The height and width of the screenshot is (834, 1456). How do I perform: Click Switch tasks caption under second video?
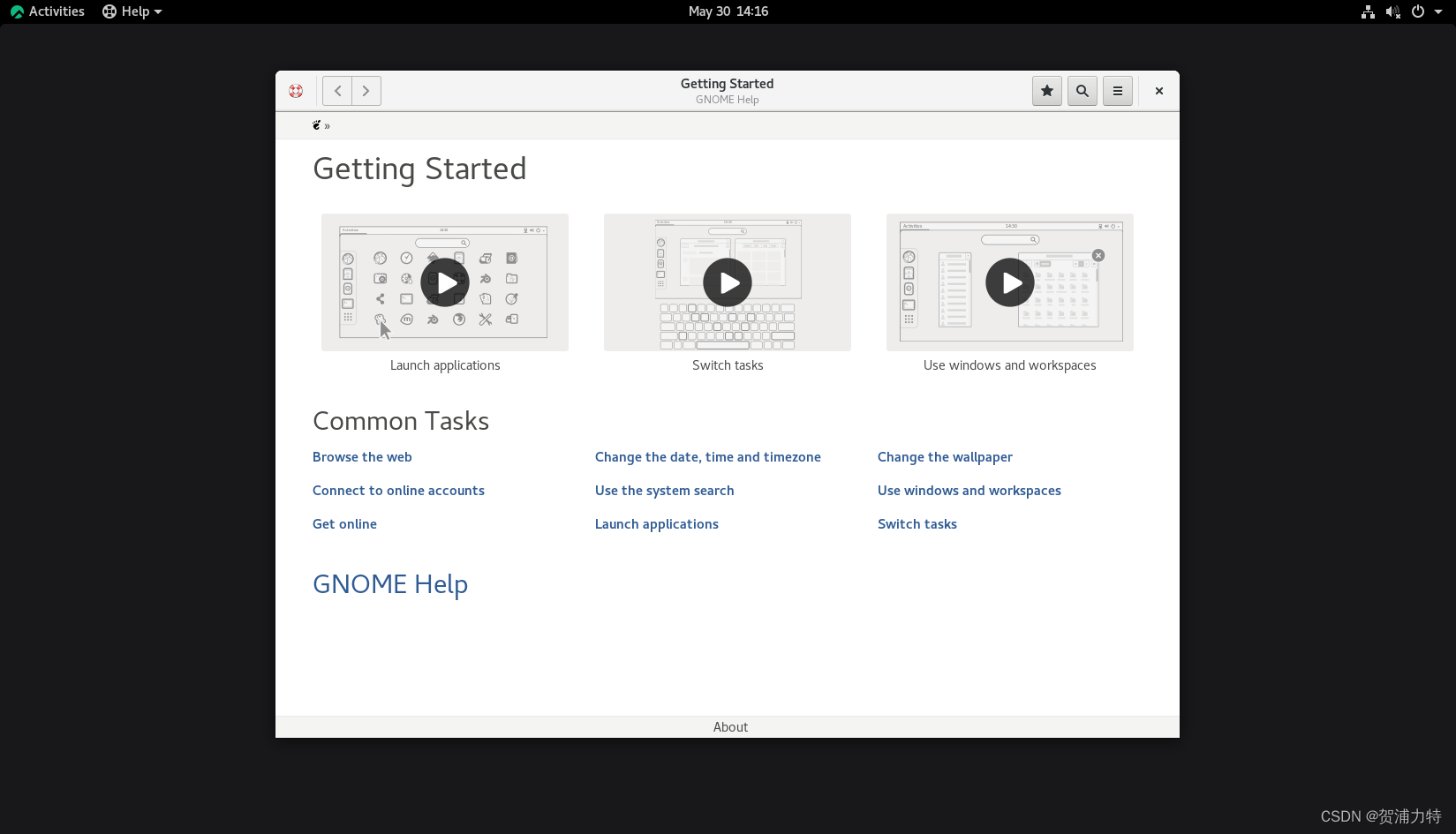point(728,365)
